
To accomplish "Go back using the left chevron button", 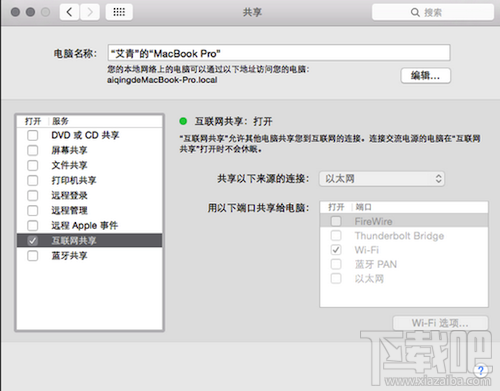I will (69, 12).
